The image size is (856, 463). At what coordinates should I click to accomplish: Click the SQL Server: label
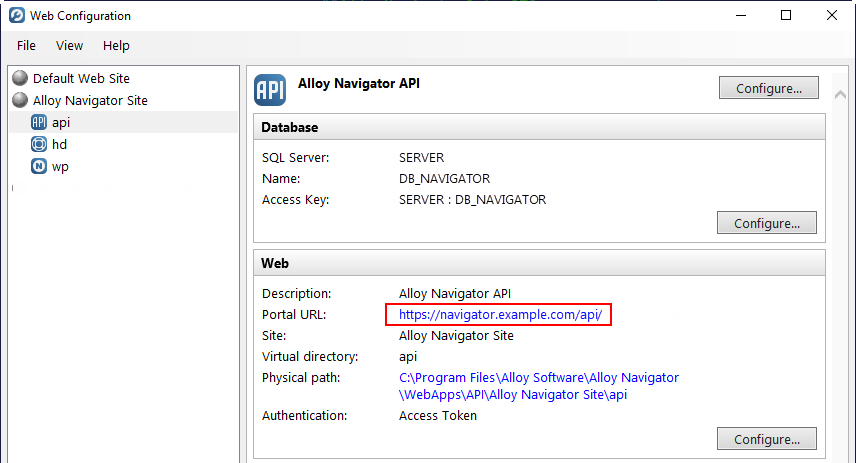tap(295, 158)
